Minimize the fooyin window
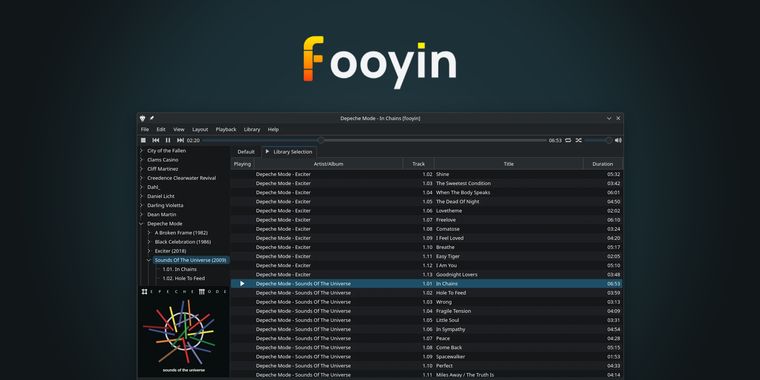The height and width of the screenshot is (380, 760). click(x=609, y=118)
